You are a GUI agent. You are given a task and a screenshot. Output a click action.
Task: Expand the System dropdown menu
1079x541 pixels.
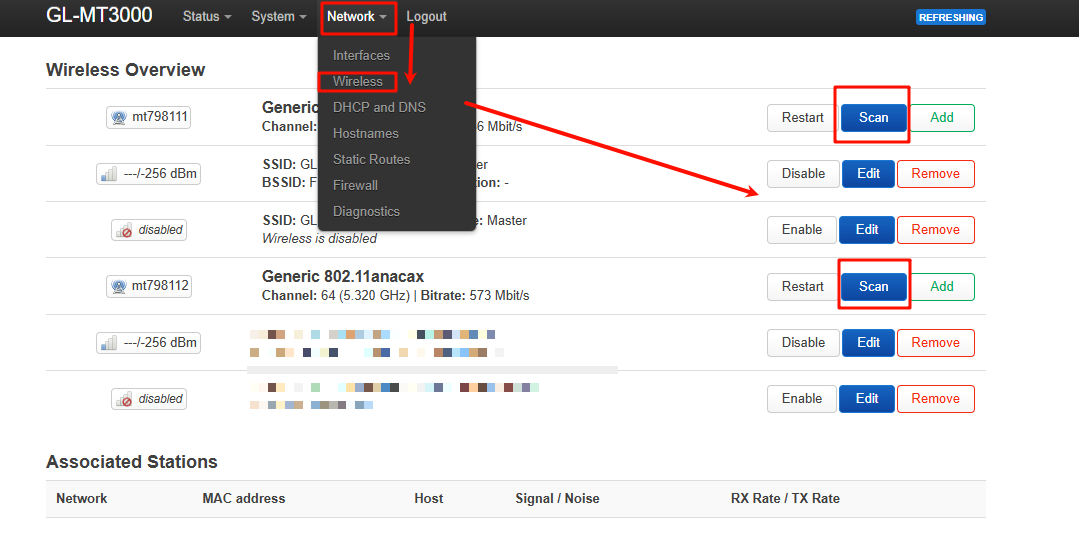(278, 17)
